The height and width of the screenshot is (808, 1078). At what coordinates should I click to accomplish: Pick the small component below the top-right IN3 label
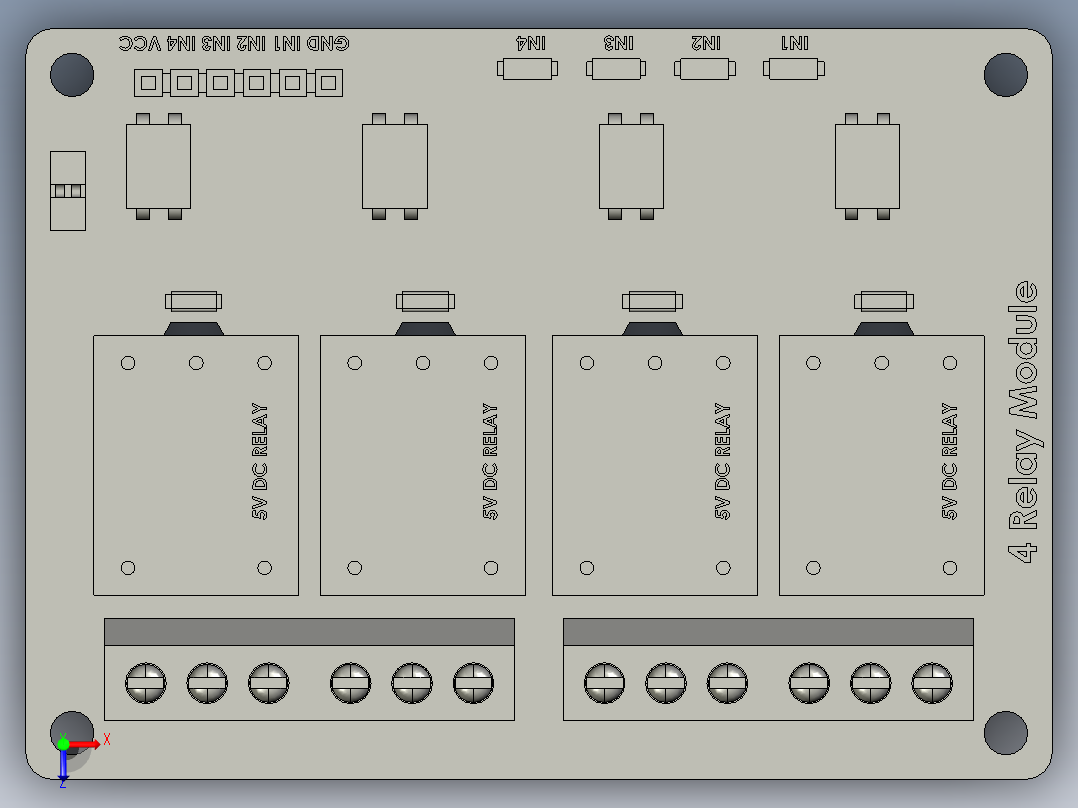(x=616, y=69)
